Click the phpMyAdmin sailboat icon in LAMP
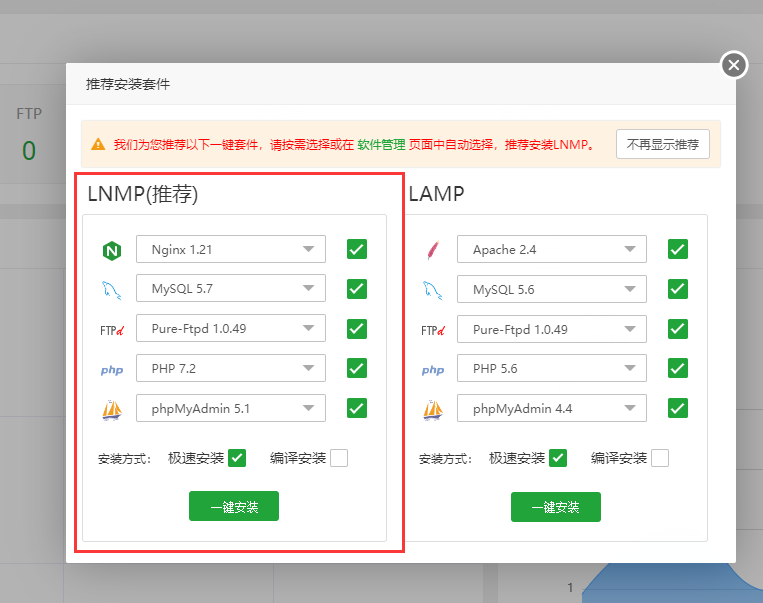The image size is (763, 603). coord(433,410)
